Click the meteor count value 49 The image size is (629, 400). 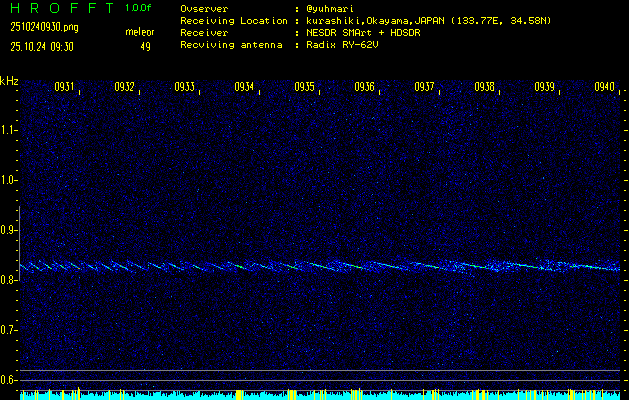pyautogui.click(x=145, y=46)
